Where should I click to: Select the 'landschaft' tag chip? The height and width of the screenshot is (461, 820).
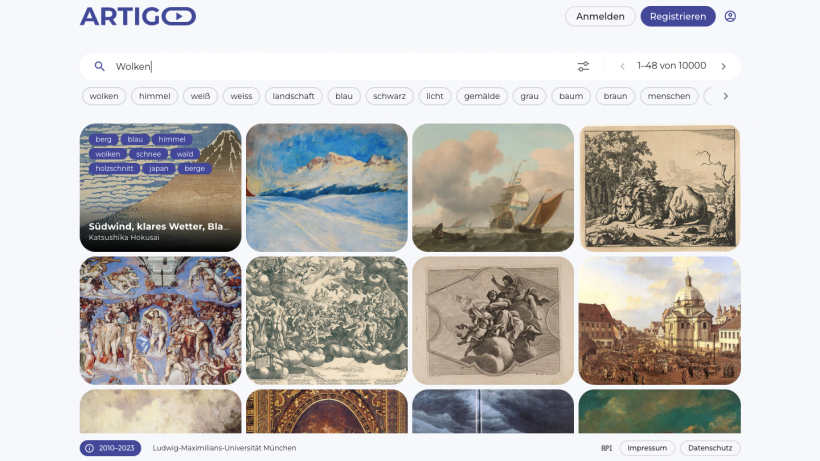(293, 96)
